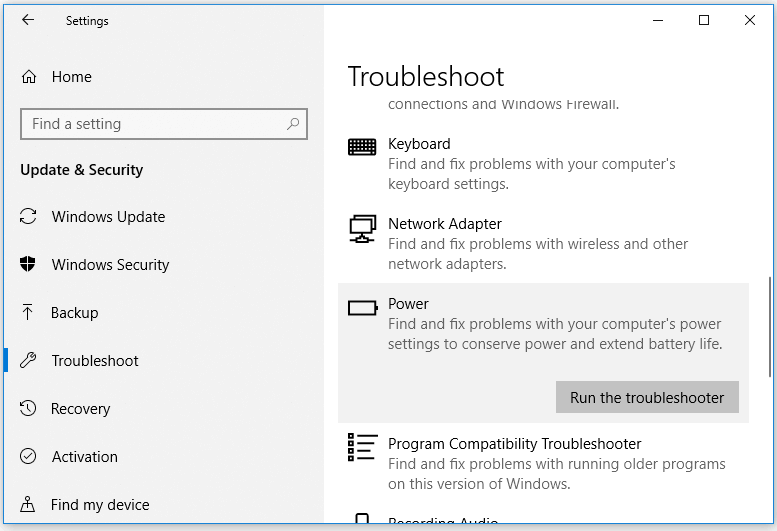Click the Activation checkmark circle icon
This screenshot has height=531, width=777.
tap(29, 457)
